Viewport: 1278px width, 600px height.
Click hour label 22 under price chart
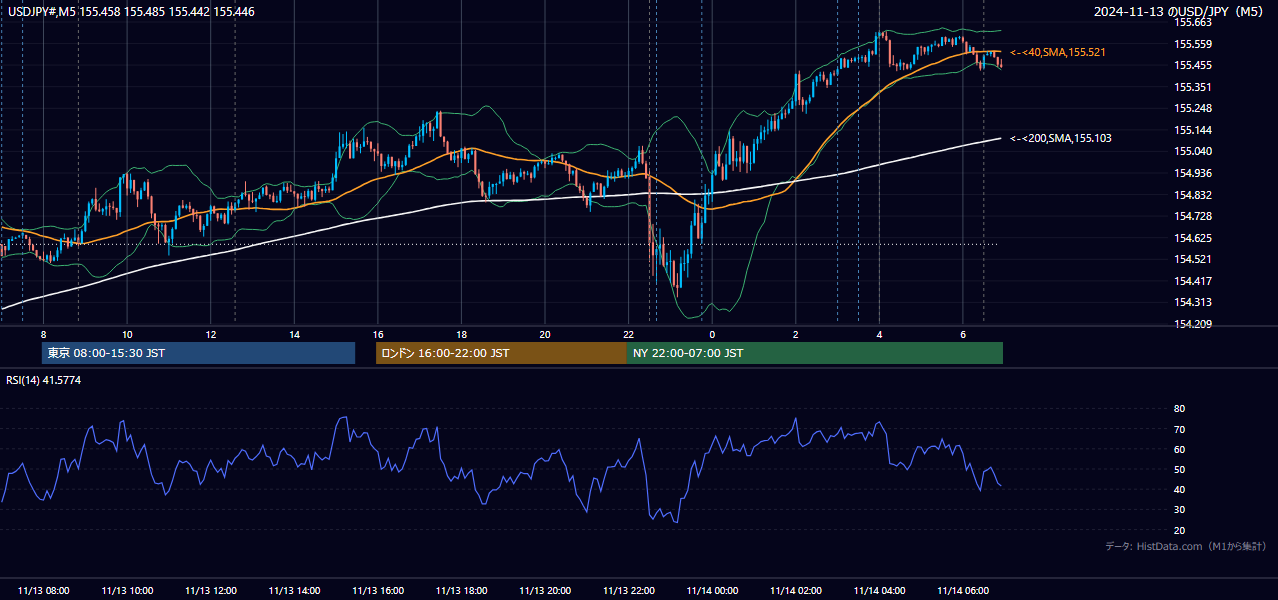coord(628,334)
